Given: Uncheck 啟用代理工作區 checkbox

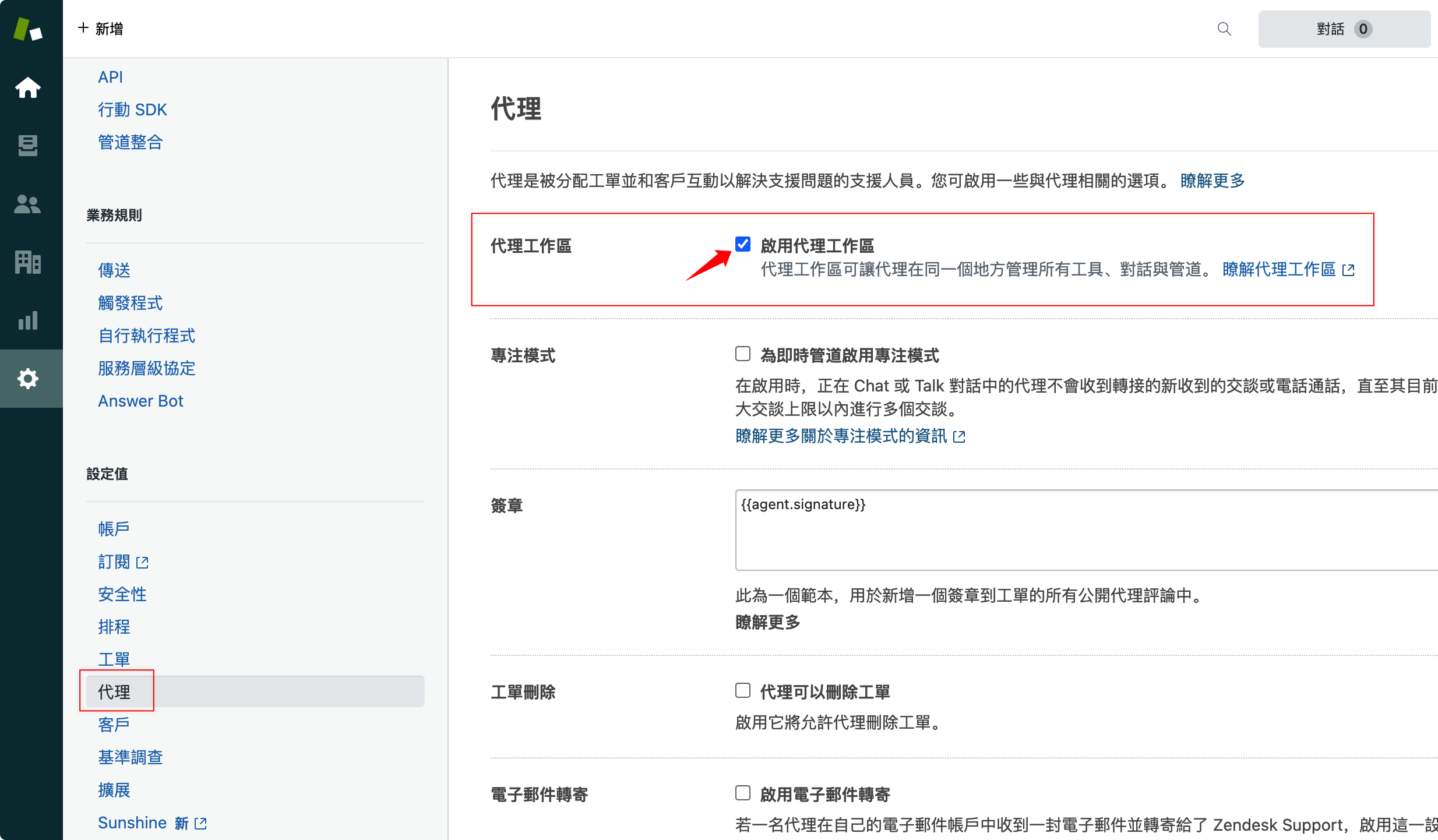Looking at the screenshot, I should click(742, 245).
